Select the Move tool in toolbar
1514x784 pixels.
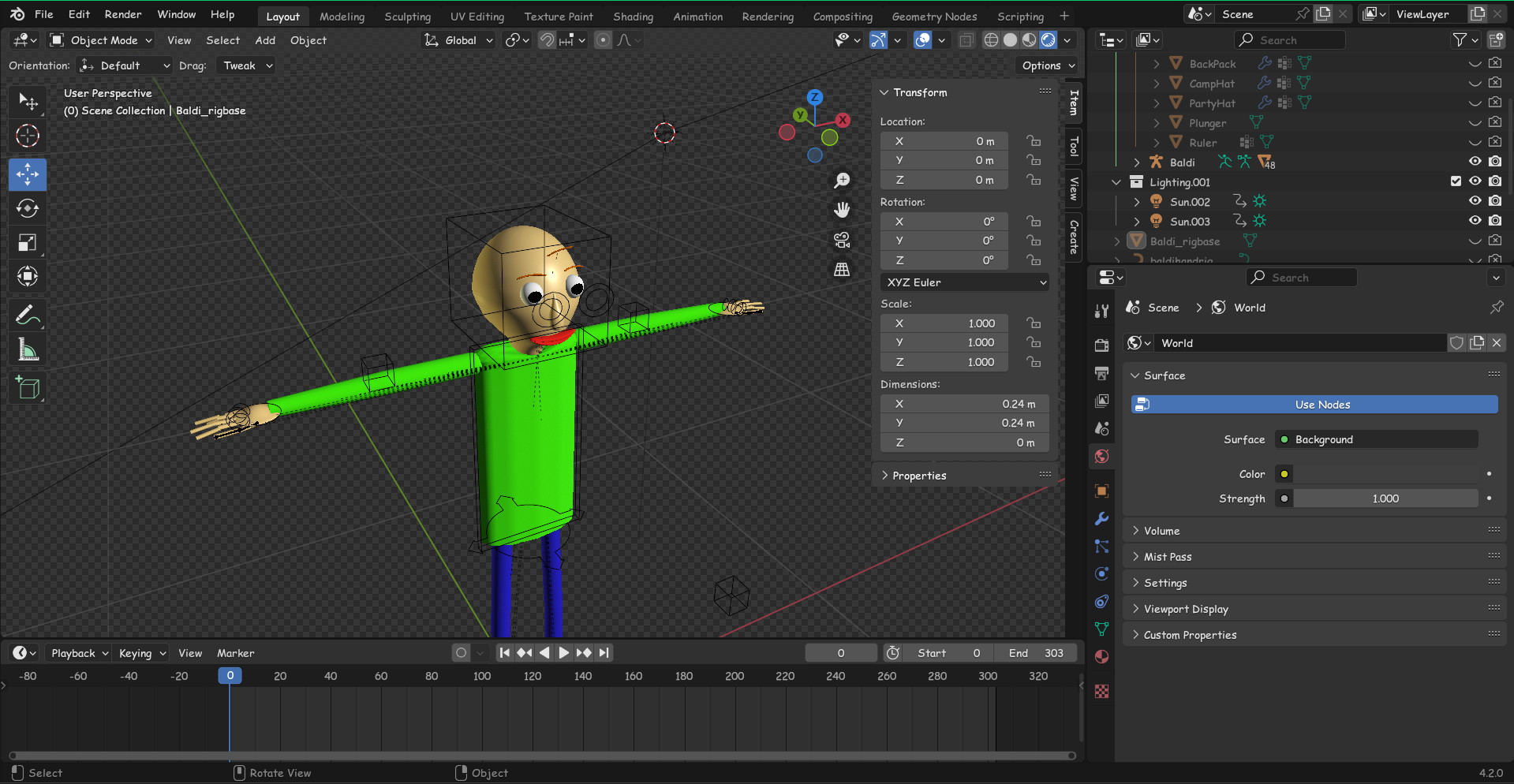pyautogui.click(x=28, y=174)
